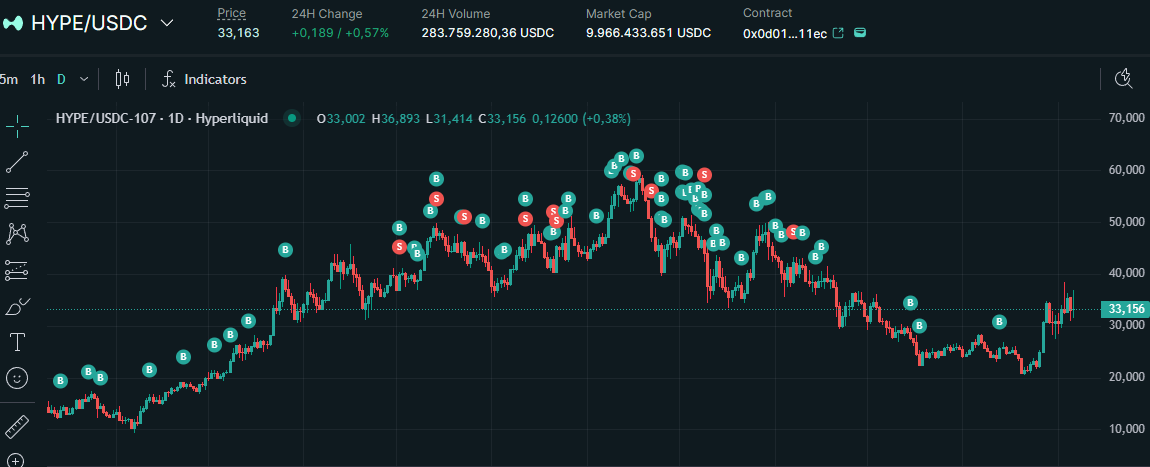Click the legend High value H36,893

(396, 118)
